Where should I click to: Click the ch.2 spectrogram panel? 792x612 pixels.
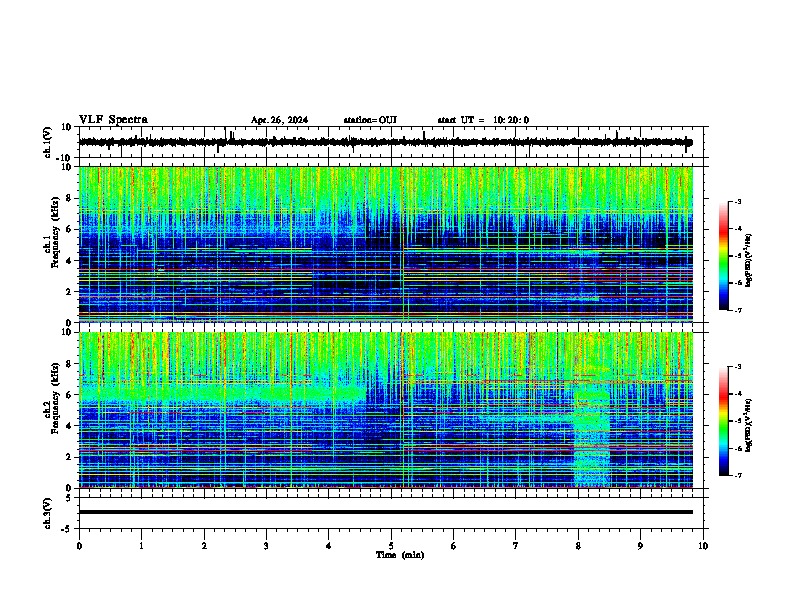[386, 410]
